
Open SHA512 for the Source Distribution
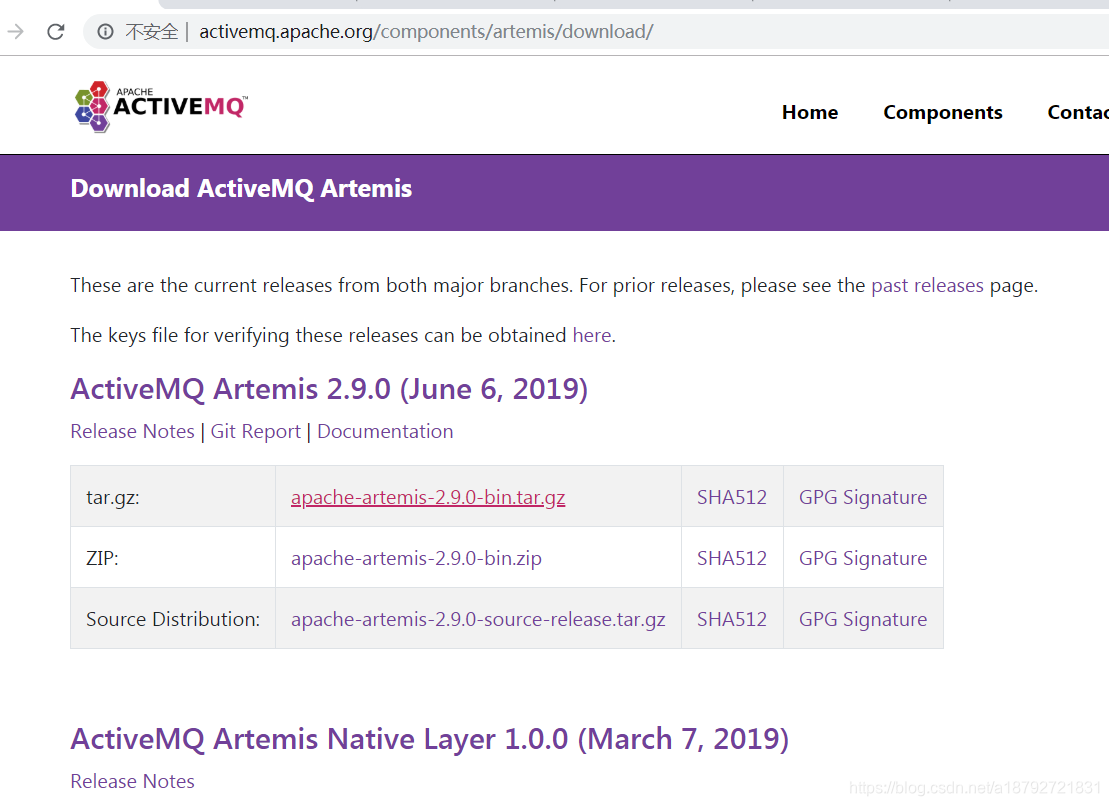732,619
